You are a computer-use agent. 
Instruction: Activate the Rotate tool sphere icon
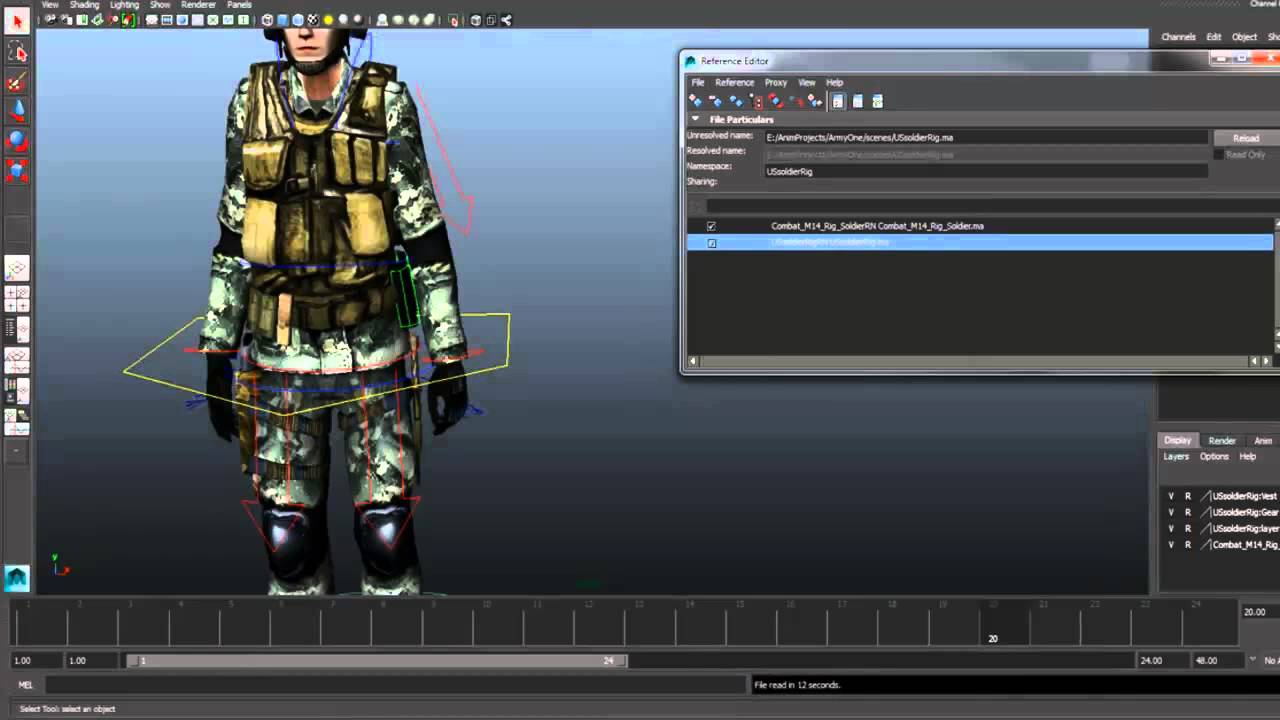(17, 141)
